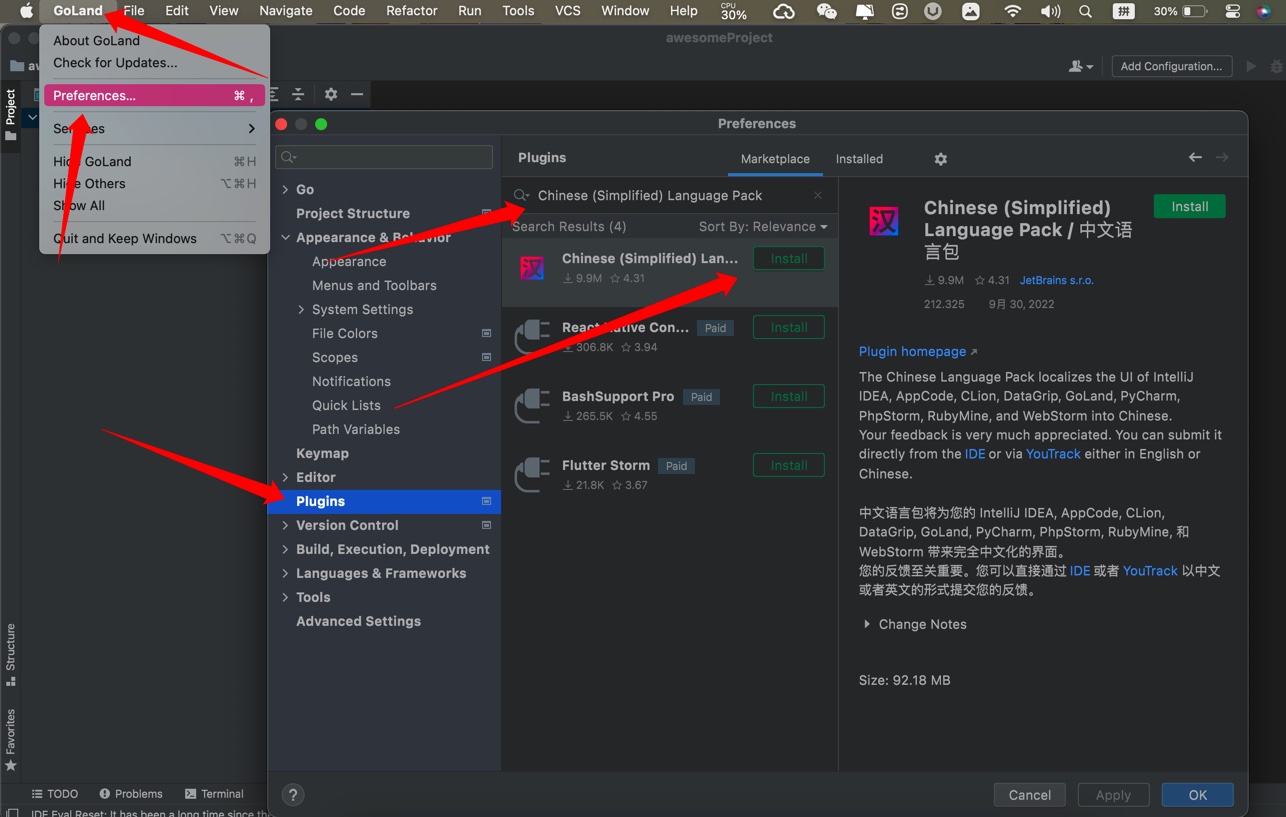This screenshot has height=817, width=1286.
Task: Open the Refactor menu
Action: pos(412,11)
